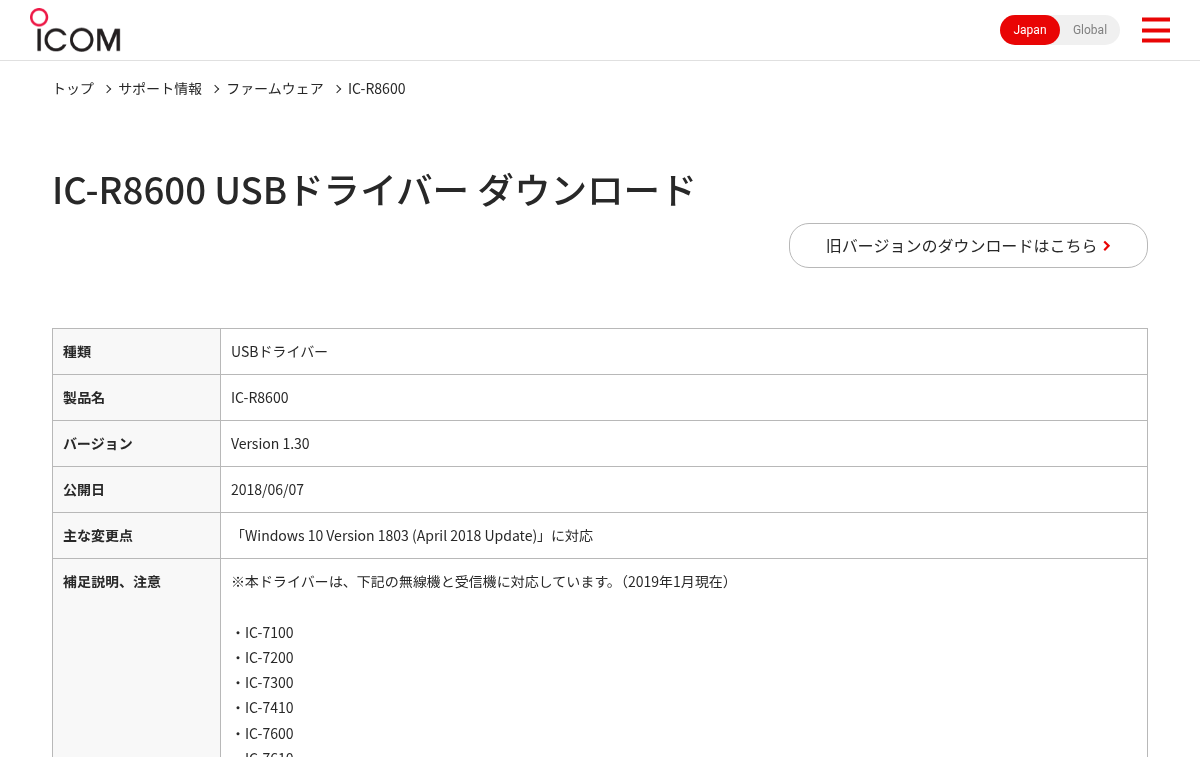Viewport: 1200px width, 757px height.
Task: Click the IC-7200 list item
Action: pyautogui.click(x=263, y=658)
